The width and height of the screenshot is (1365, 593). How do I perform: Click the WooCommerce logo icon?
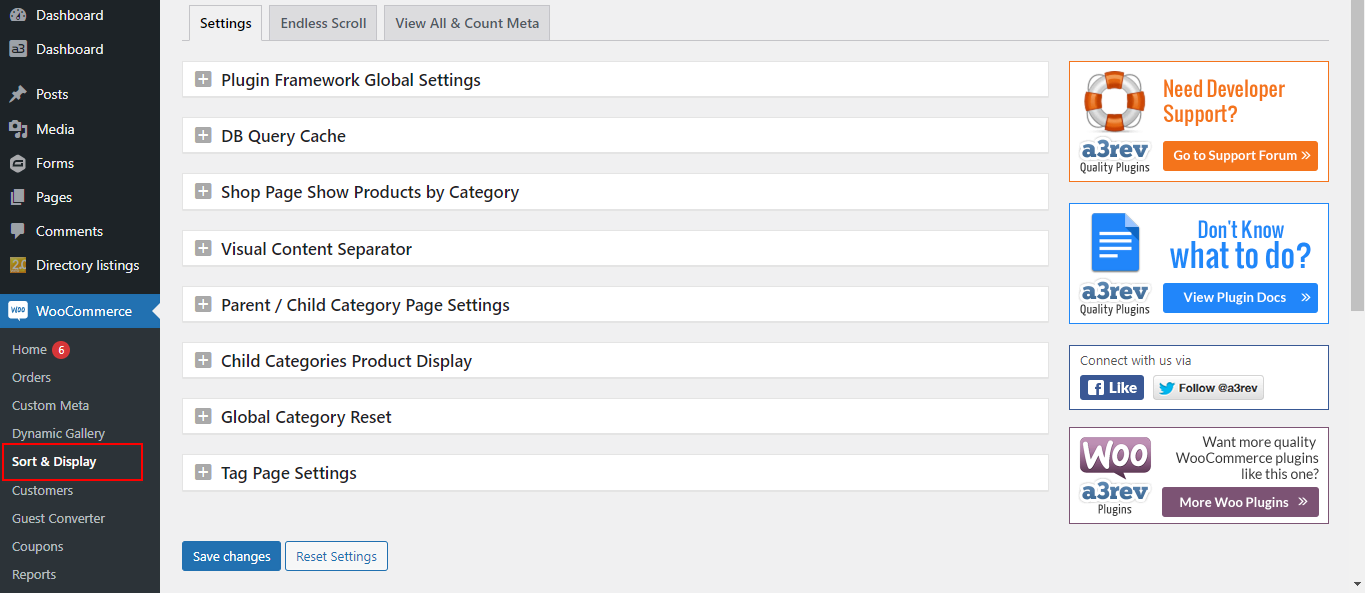[x=18, y=311]
